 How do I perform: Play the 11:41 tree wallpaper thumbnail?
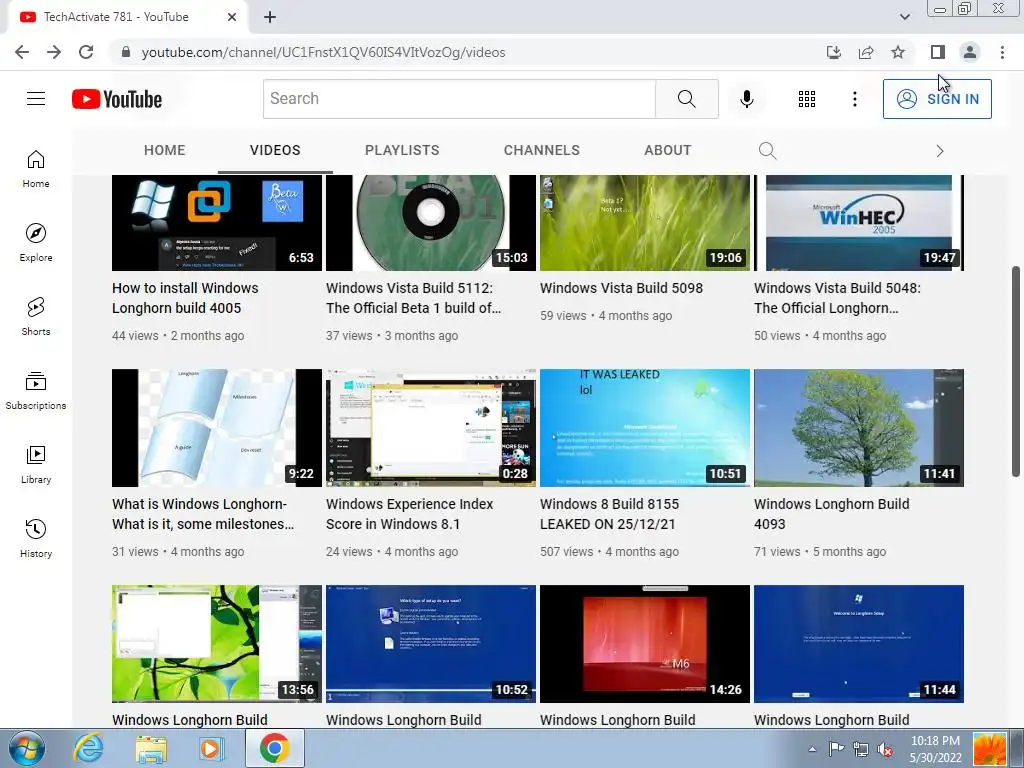tap(859, 428)
